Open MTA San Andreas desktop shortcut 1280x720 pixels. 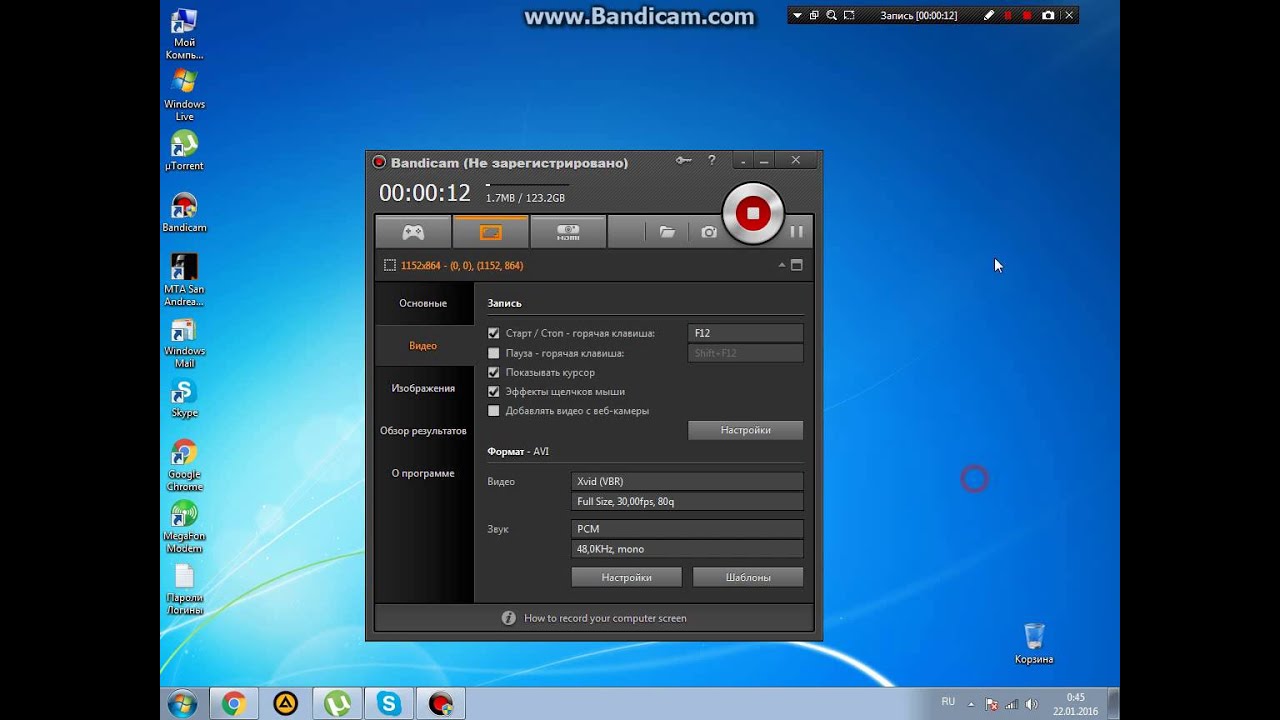[x=184, y=280]
